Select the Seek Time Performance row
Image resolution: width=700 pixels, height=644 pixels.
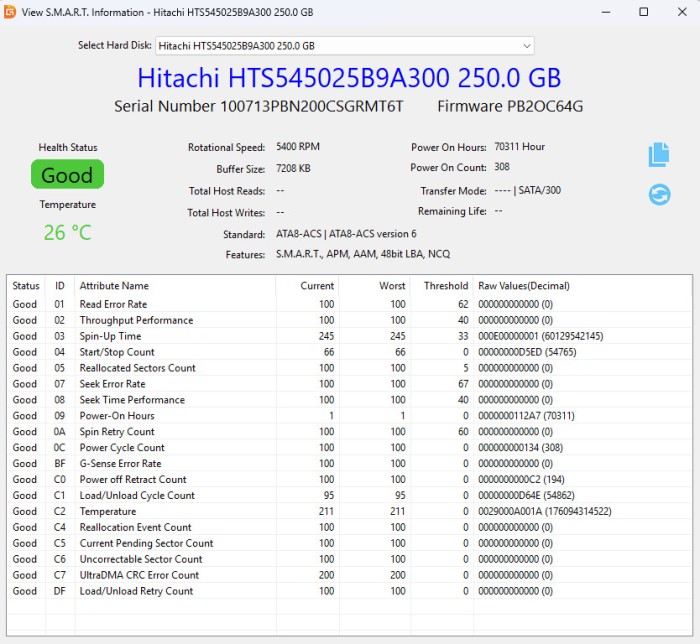350,400
